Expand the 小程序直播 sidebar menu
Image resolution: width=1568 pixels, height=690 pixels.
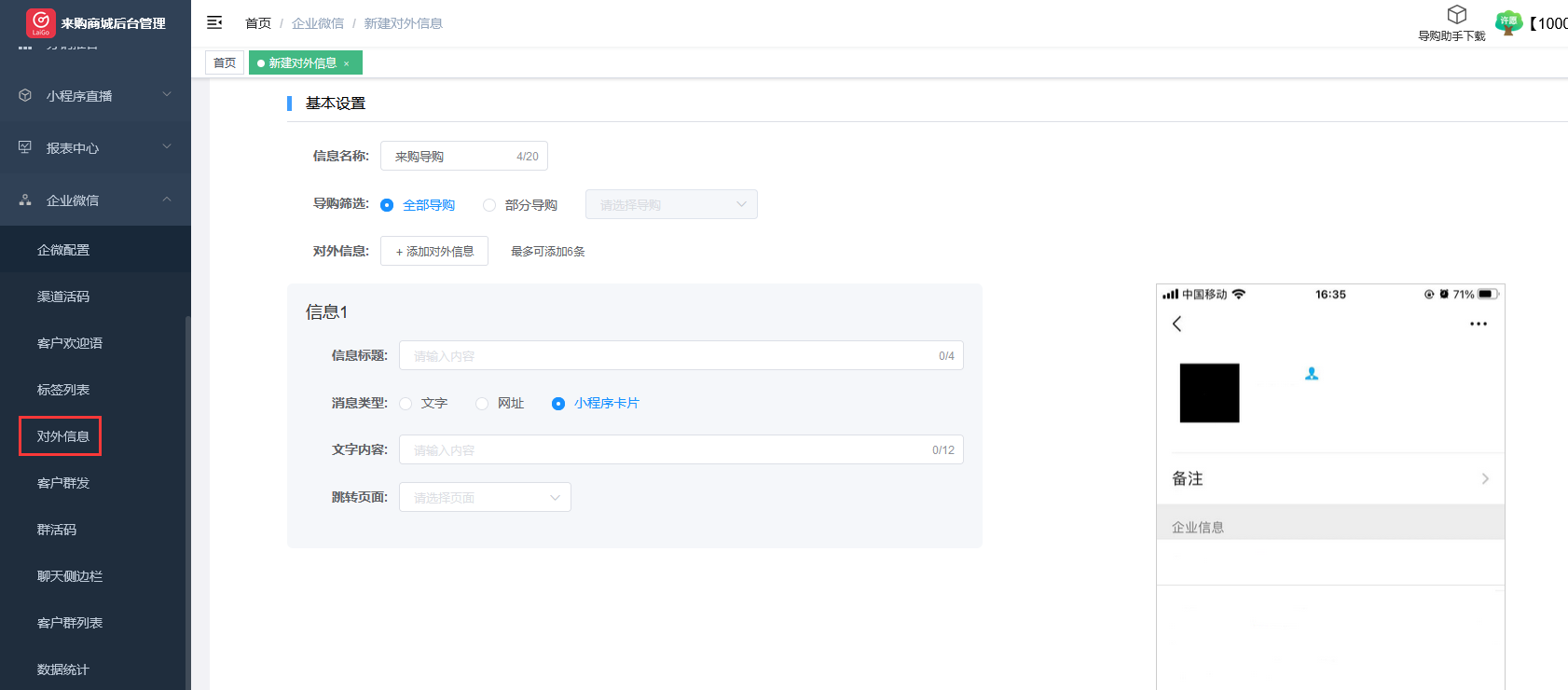pos(93,96)
